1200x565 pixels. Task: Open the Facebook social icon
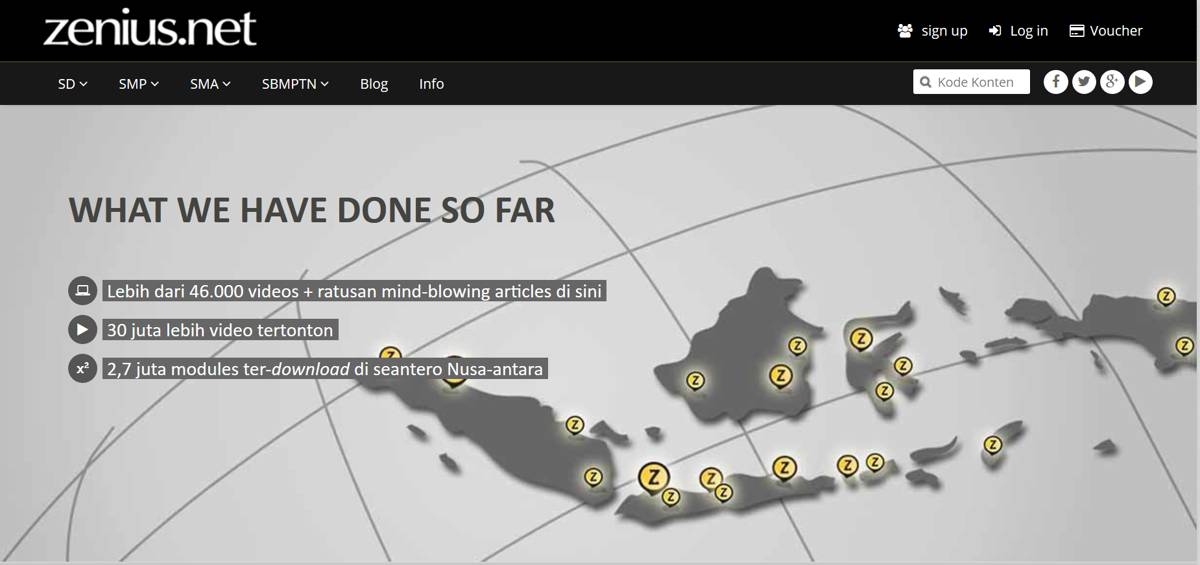1056,82
